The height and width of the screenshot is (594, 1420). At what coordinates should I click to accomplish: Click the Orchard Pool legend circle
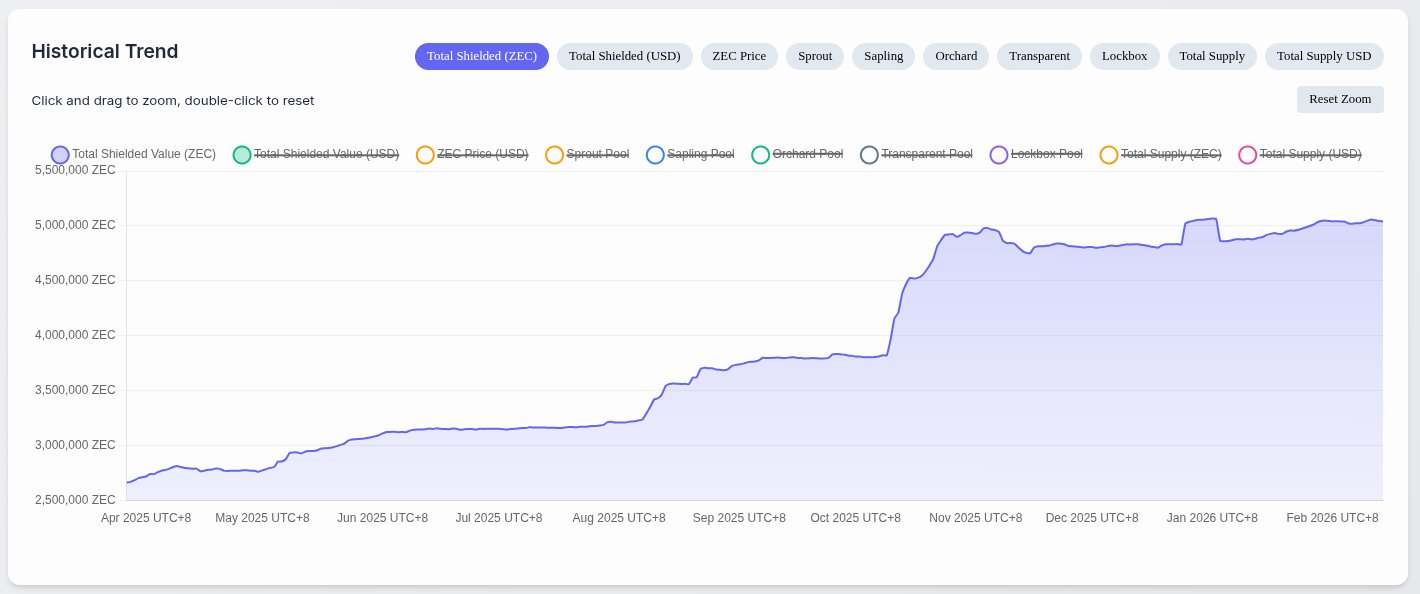point(761,155)
